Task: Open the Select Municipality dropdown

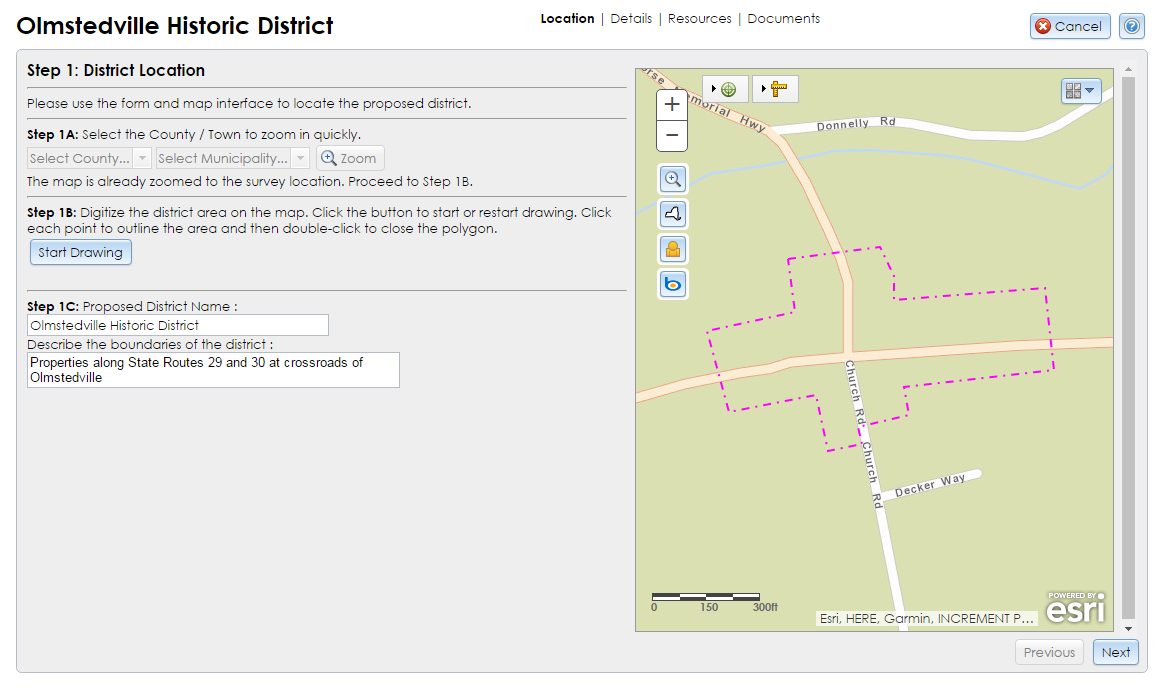Action: (x=232, y=158)
